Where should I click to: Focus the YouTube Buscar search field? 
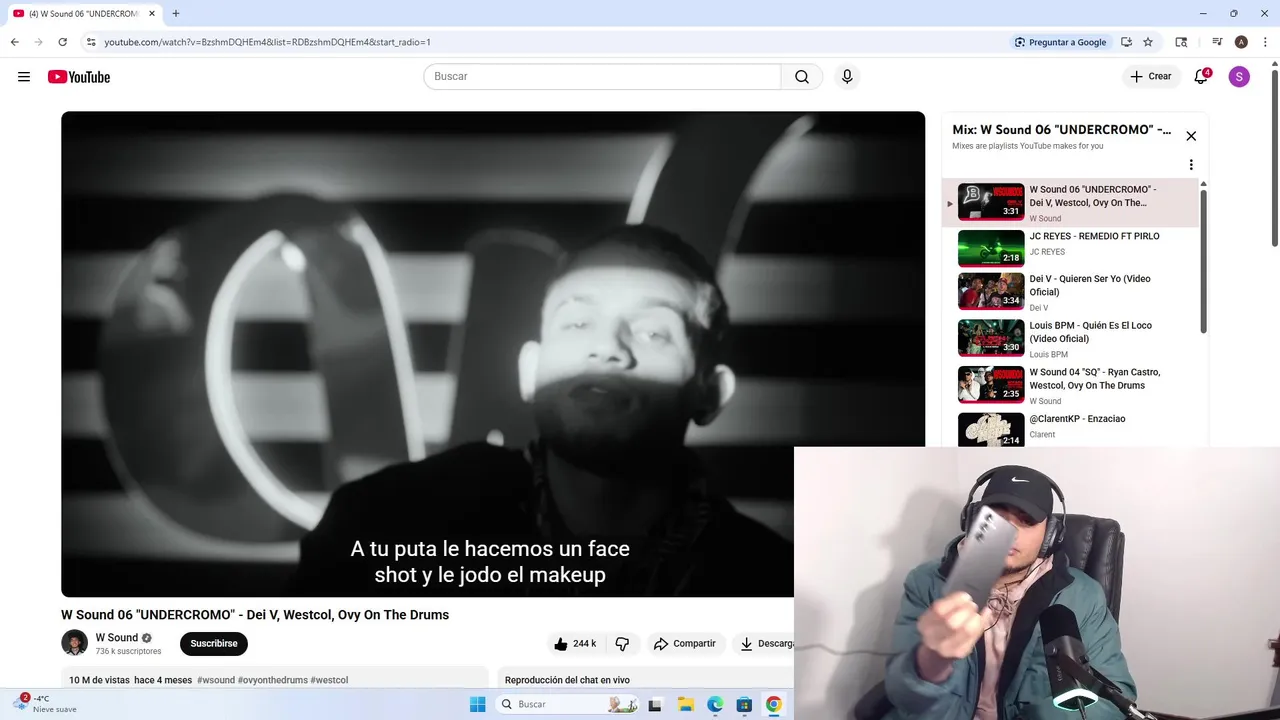603,77
